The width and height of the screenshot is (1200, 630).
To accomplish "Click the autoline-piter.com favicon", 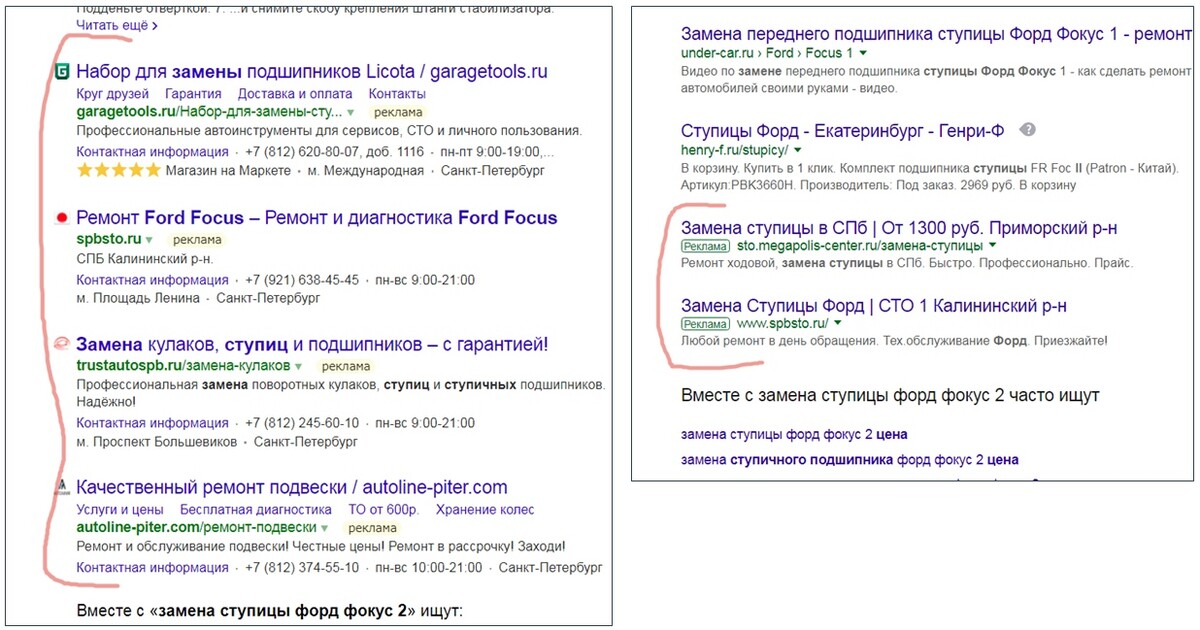I will [x=61, y=487].
